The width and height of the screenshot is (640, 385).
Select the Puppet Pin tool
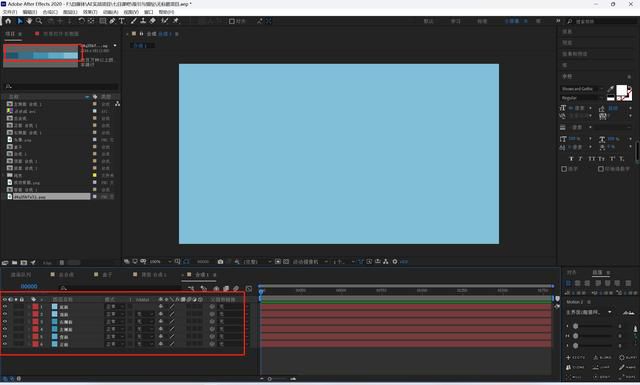tap(176, 21)
